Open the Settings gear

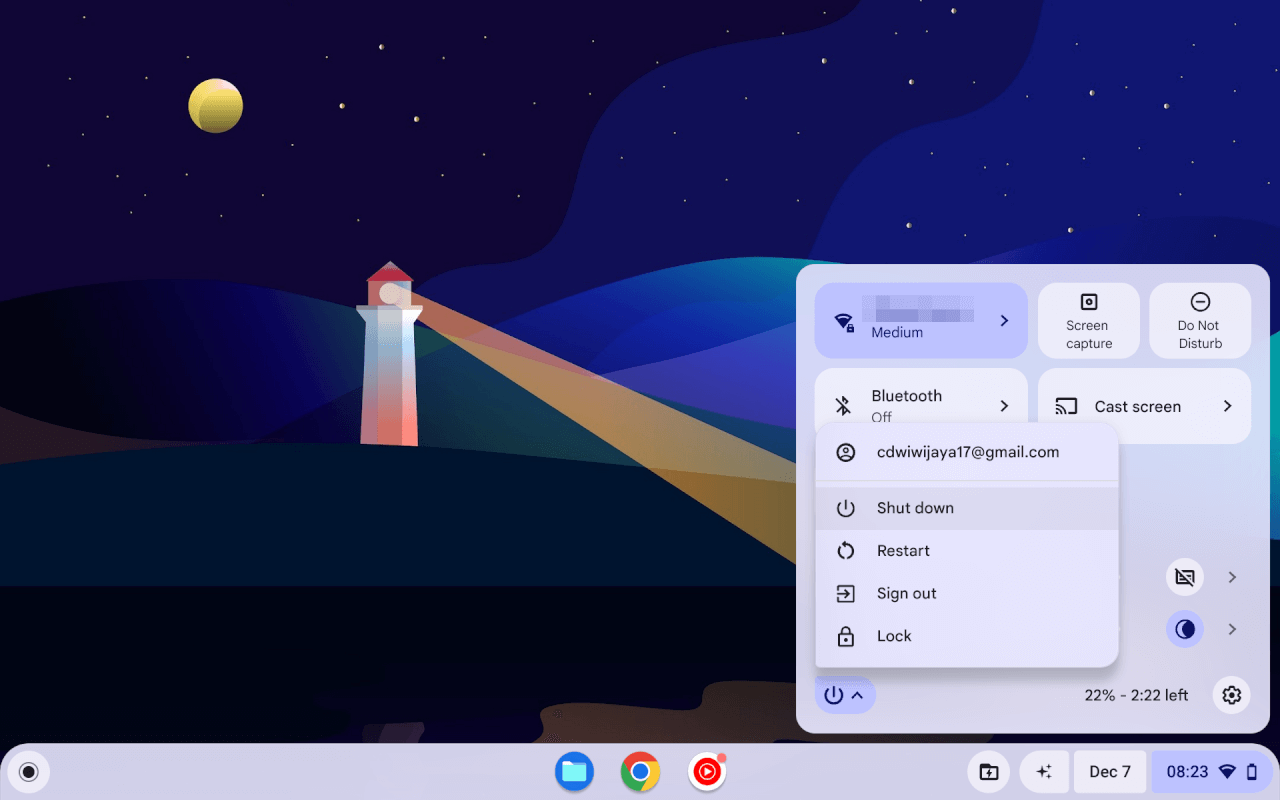click(1231, 694)
